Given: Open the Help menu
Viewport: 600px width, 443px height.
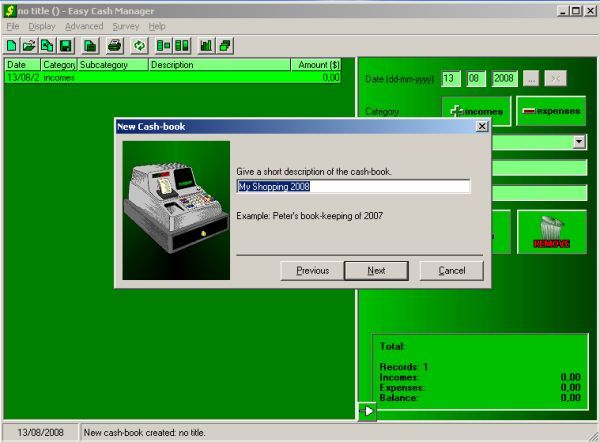Looking at the screenshot, I should pos(157,26).
